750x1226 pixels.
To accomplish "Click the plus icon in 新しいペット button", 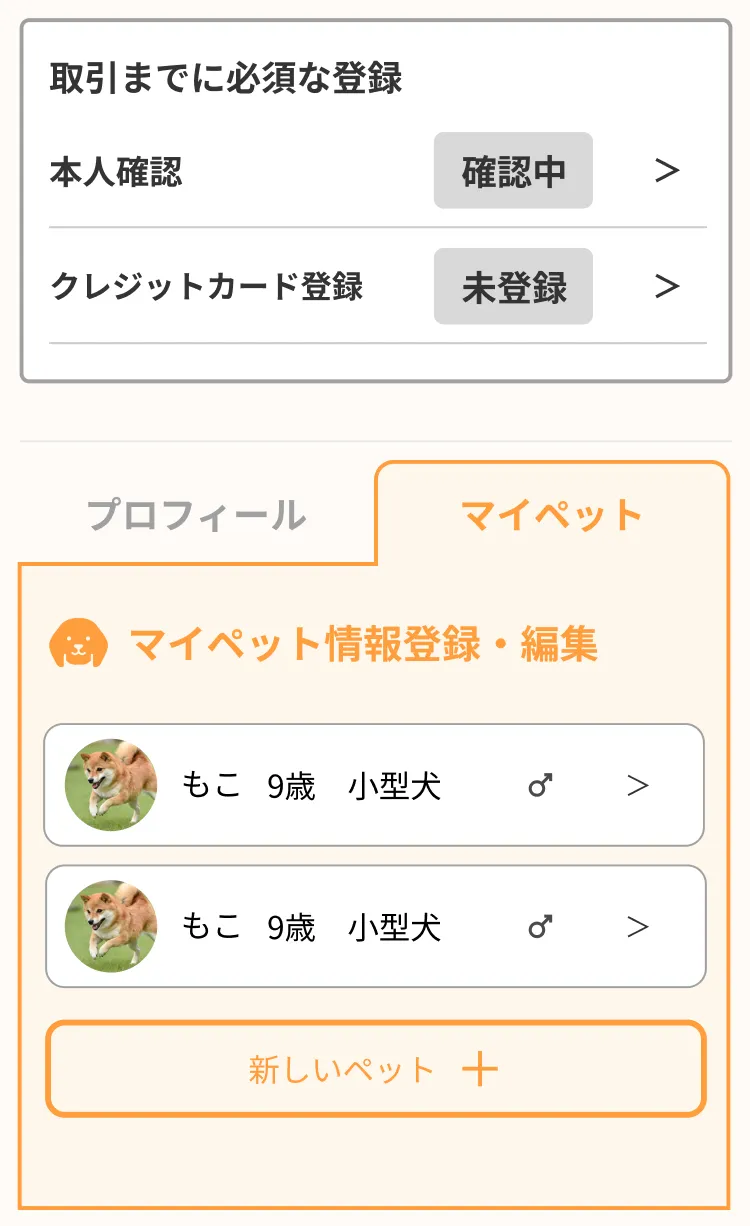I will point(480,1070).
